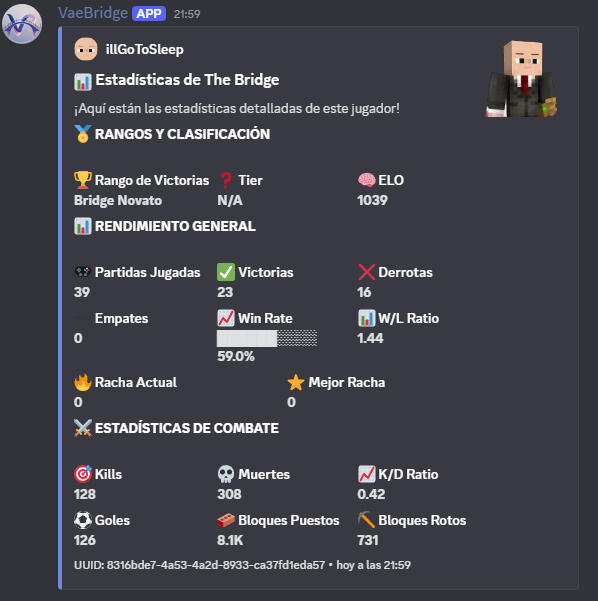Click the green checkmark Victorias icon
This screenshot has height=601, width=598.
(226, 272)
